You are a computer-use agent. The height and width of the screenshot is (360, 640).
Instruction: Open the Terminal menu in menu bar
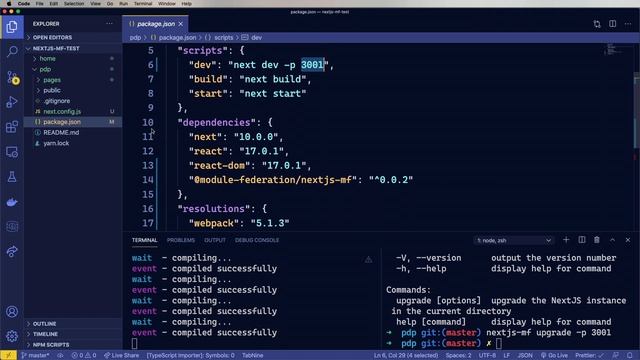pos(143,4)
